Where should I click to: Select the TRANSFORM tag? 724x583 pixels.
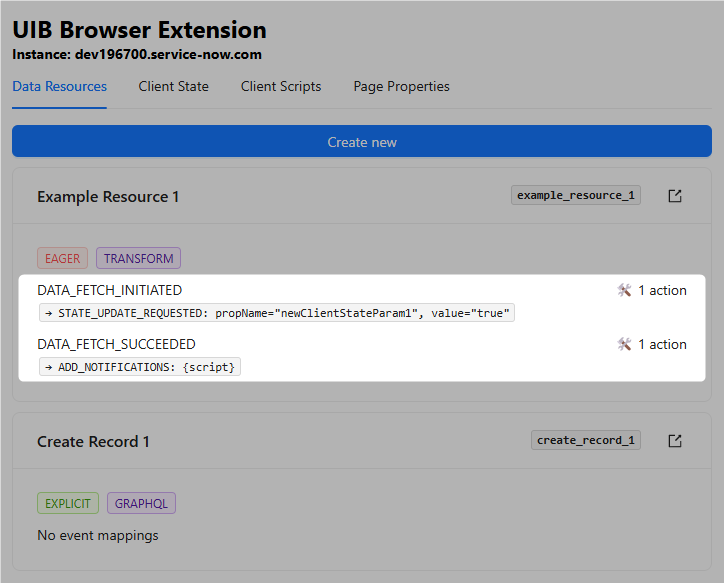tap(138, 259)
